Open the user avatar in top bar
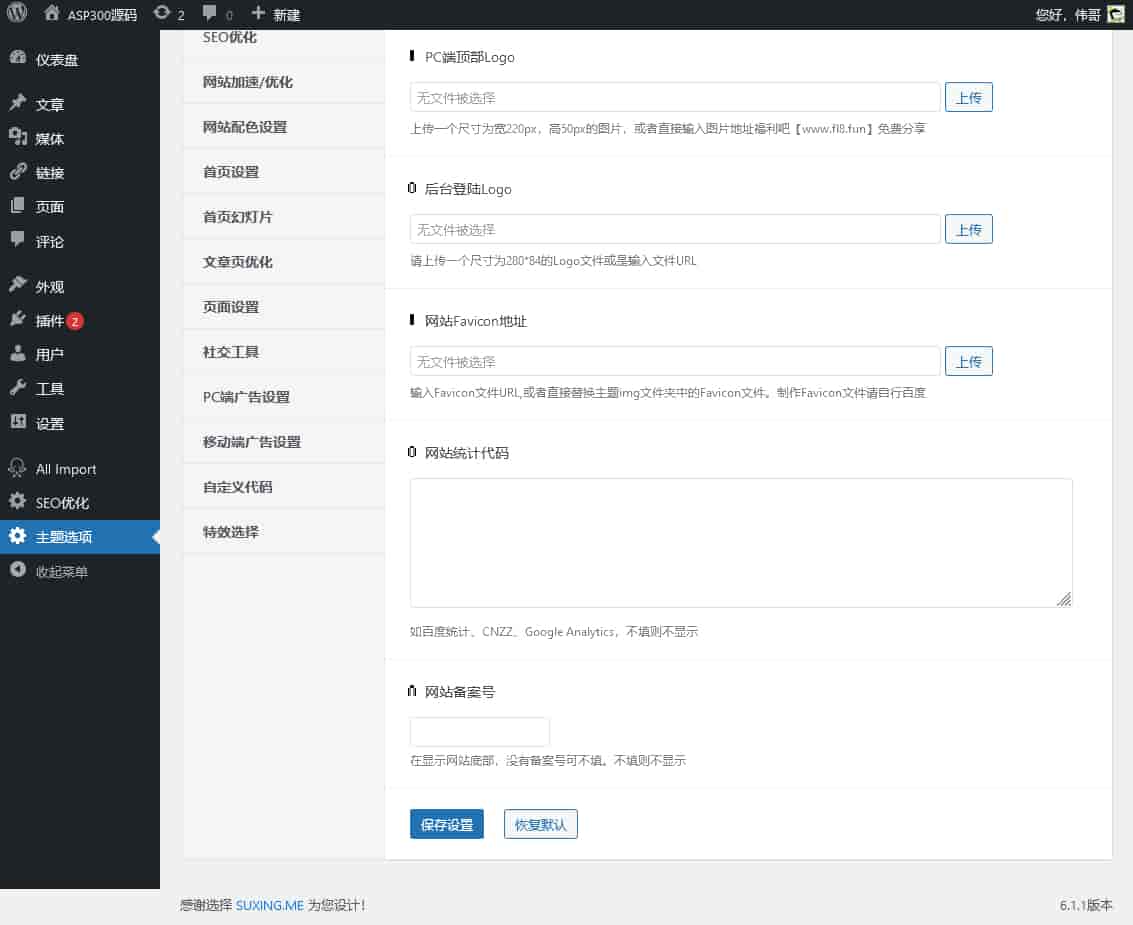Screen dimensions: 1133x925 (1116, 14)
